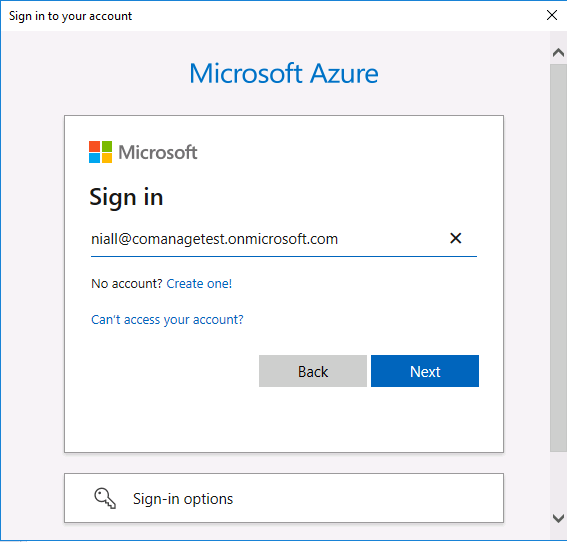Click the scrollbar down arrow
This screenshot has height=542, width=567.
click(x=558, y=518)
